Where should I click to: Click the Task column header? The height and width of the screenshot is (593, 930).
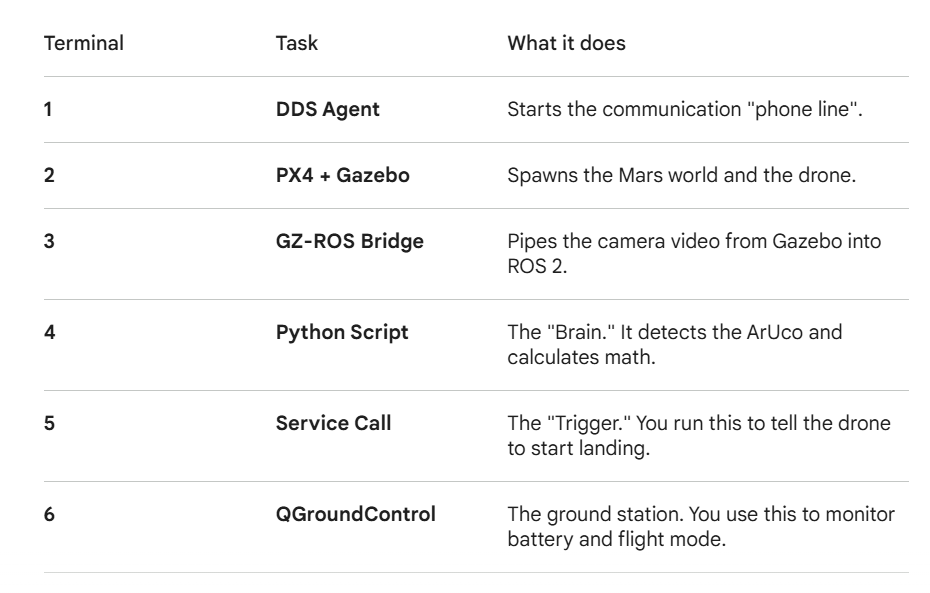pyautogui.click(x=297, y=43)
